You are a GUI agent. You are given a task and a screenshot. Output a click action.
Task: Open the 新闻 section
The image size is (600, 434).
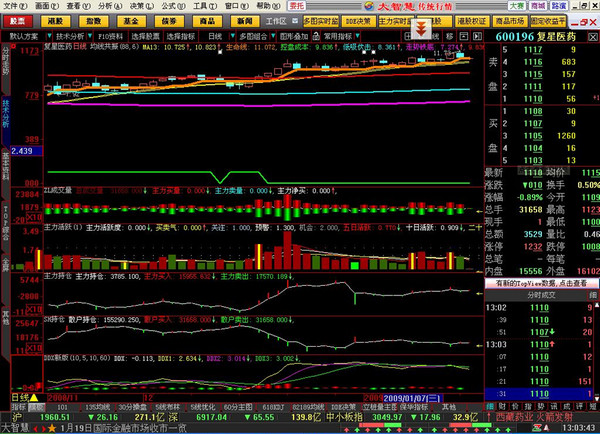(240, 20)
